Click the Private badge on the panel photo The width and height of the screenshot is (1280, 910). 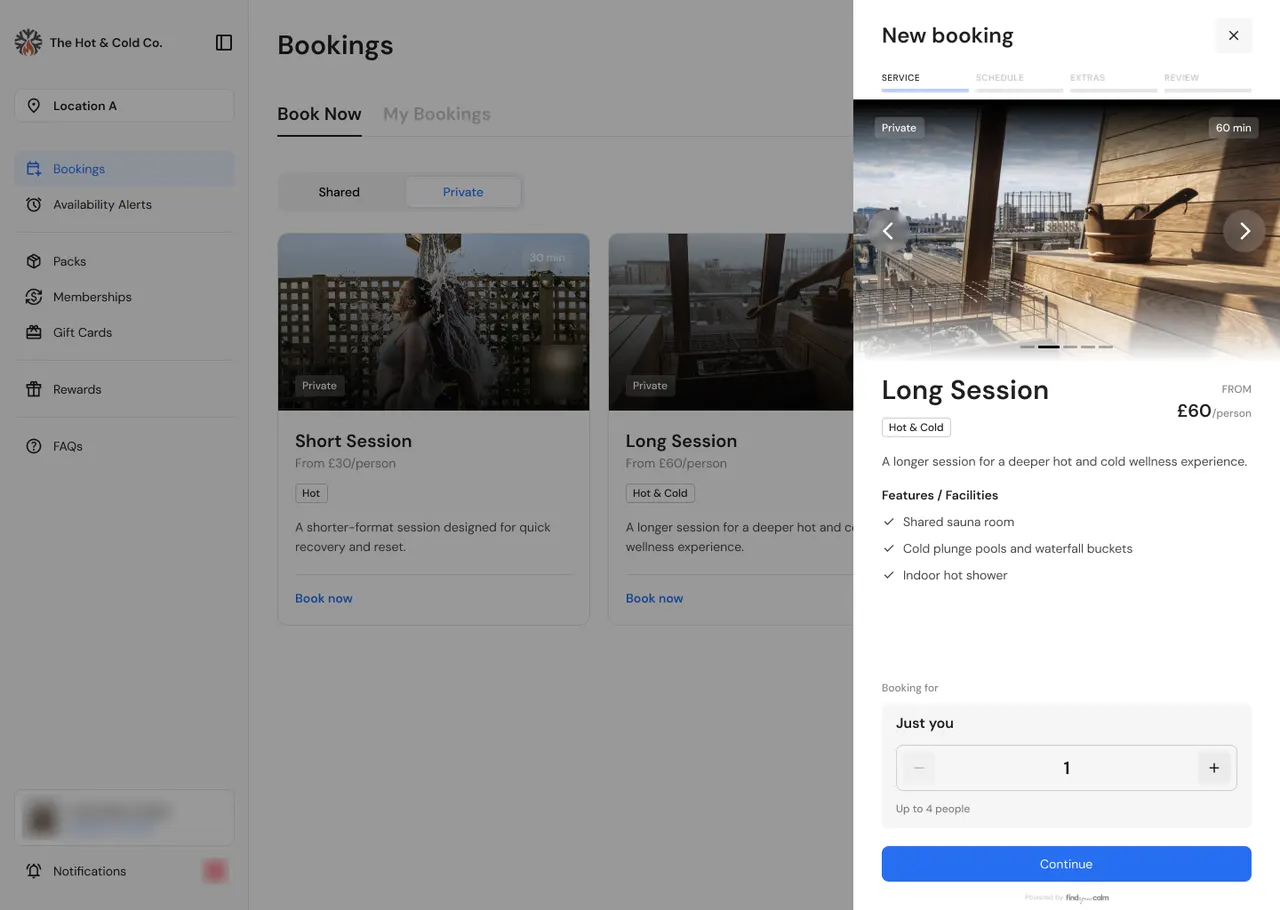point(899,128)
